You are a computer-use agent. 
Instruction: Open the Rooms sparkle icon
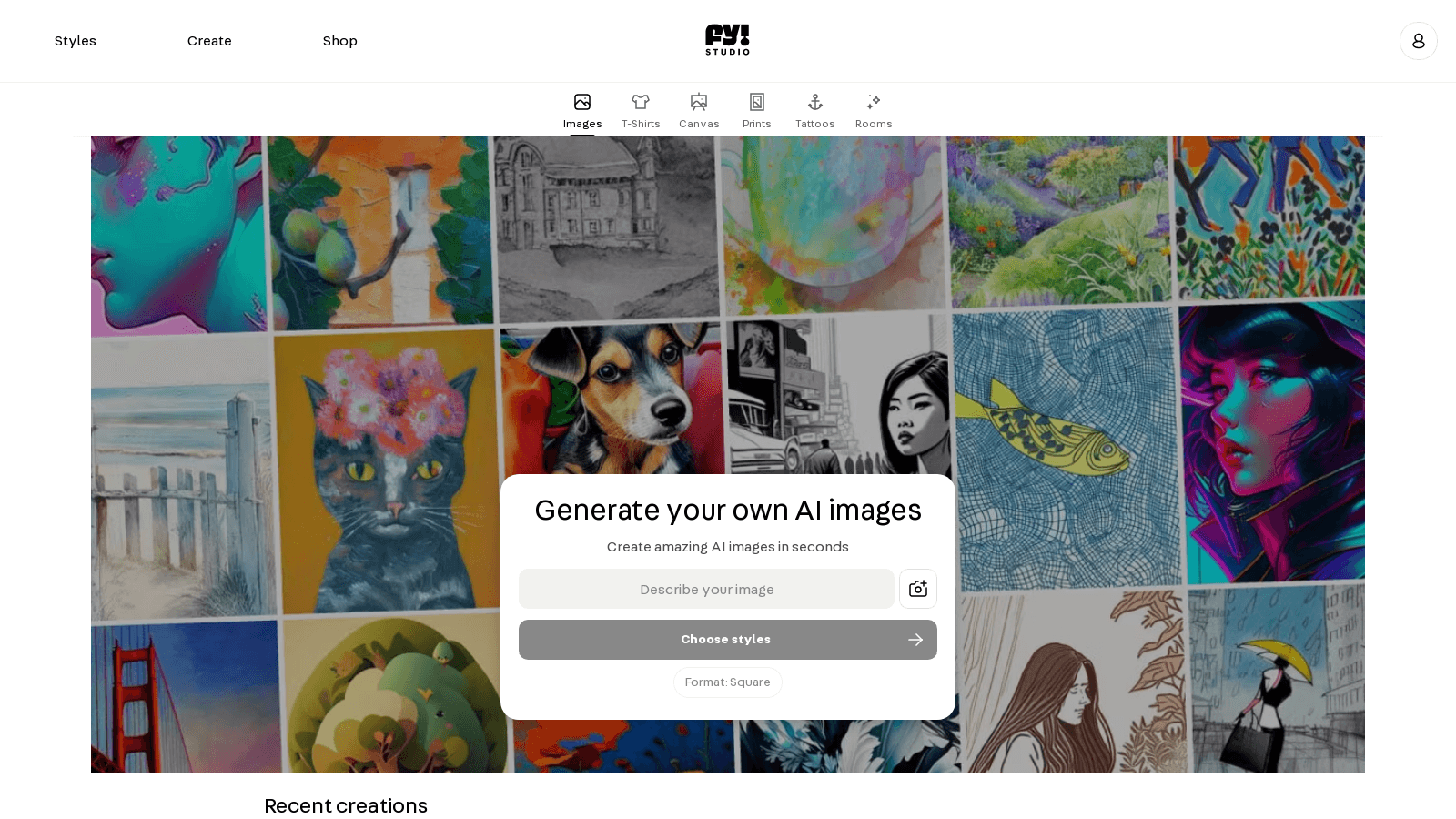[x=873, y=102]
